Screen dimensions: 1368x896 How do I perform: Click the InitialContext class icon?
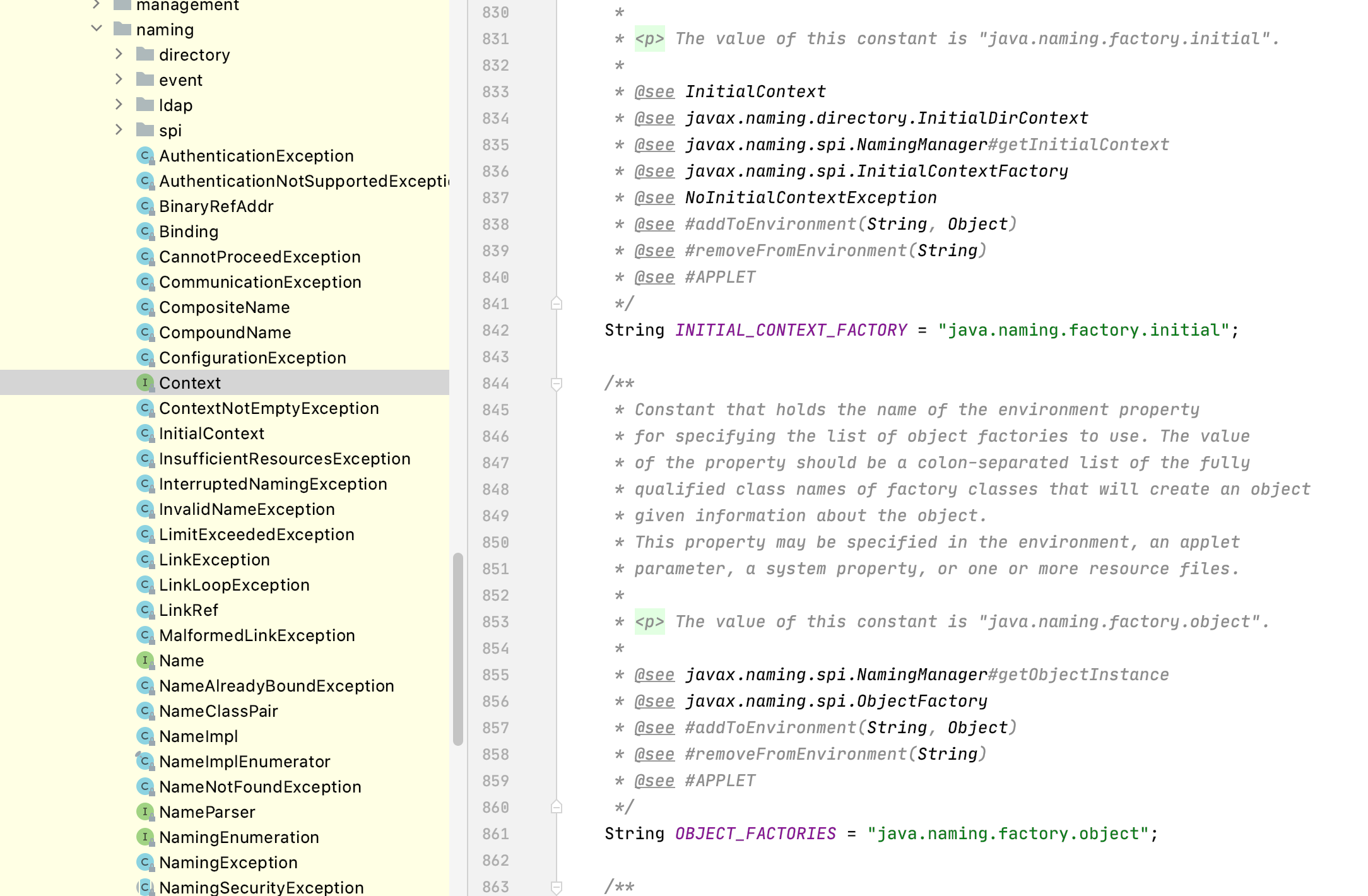tap(145, 433)
